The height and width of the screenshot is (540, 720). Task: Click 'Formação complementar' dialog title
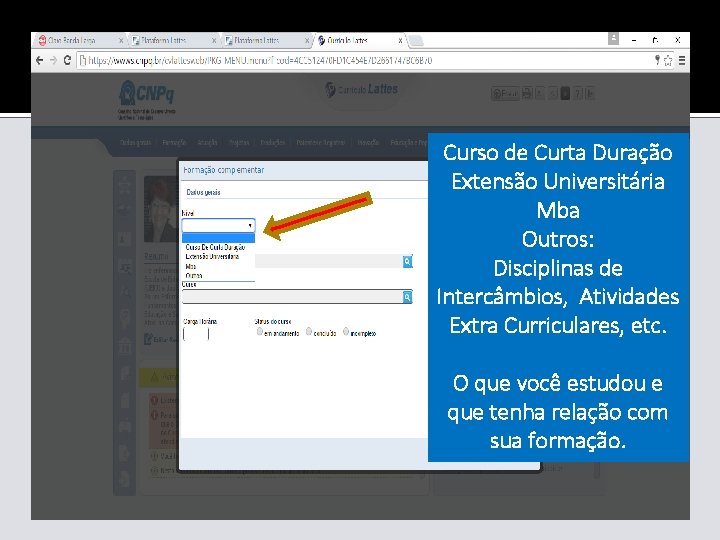tap(224, 170)
